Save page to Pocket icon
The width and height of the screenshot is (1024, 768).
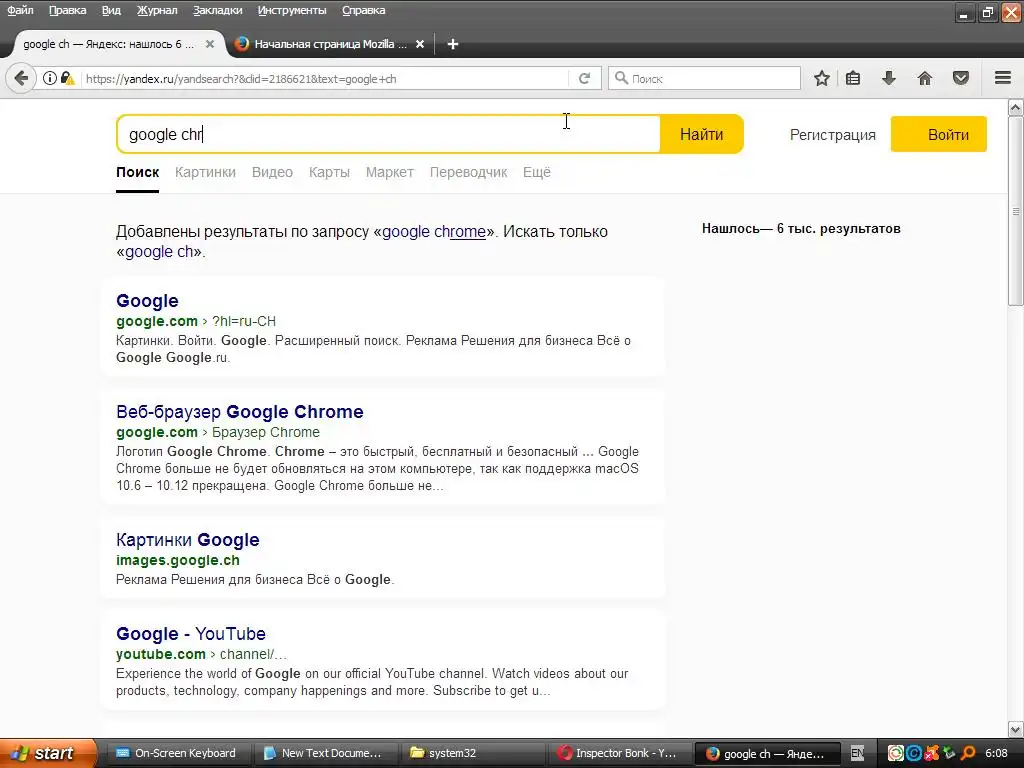(x=961, y=78)
